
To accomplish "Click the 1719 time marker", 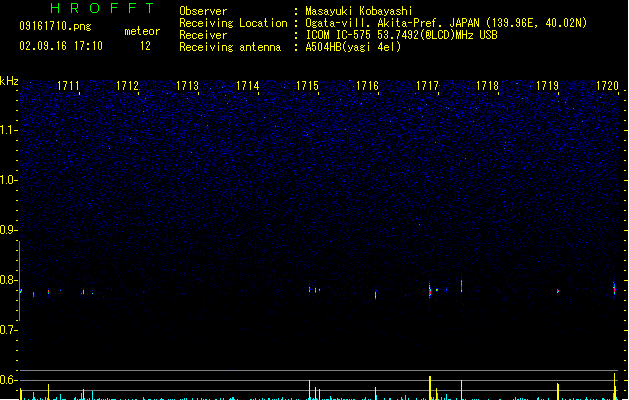I will tap(548, 86).
